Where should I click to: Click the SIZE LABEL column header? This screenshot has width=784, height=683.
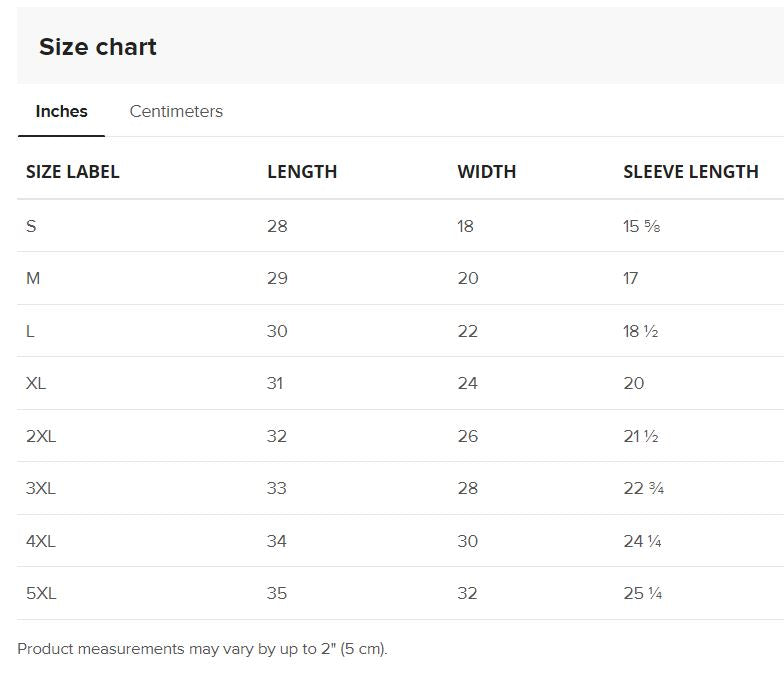pos(73,172)
